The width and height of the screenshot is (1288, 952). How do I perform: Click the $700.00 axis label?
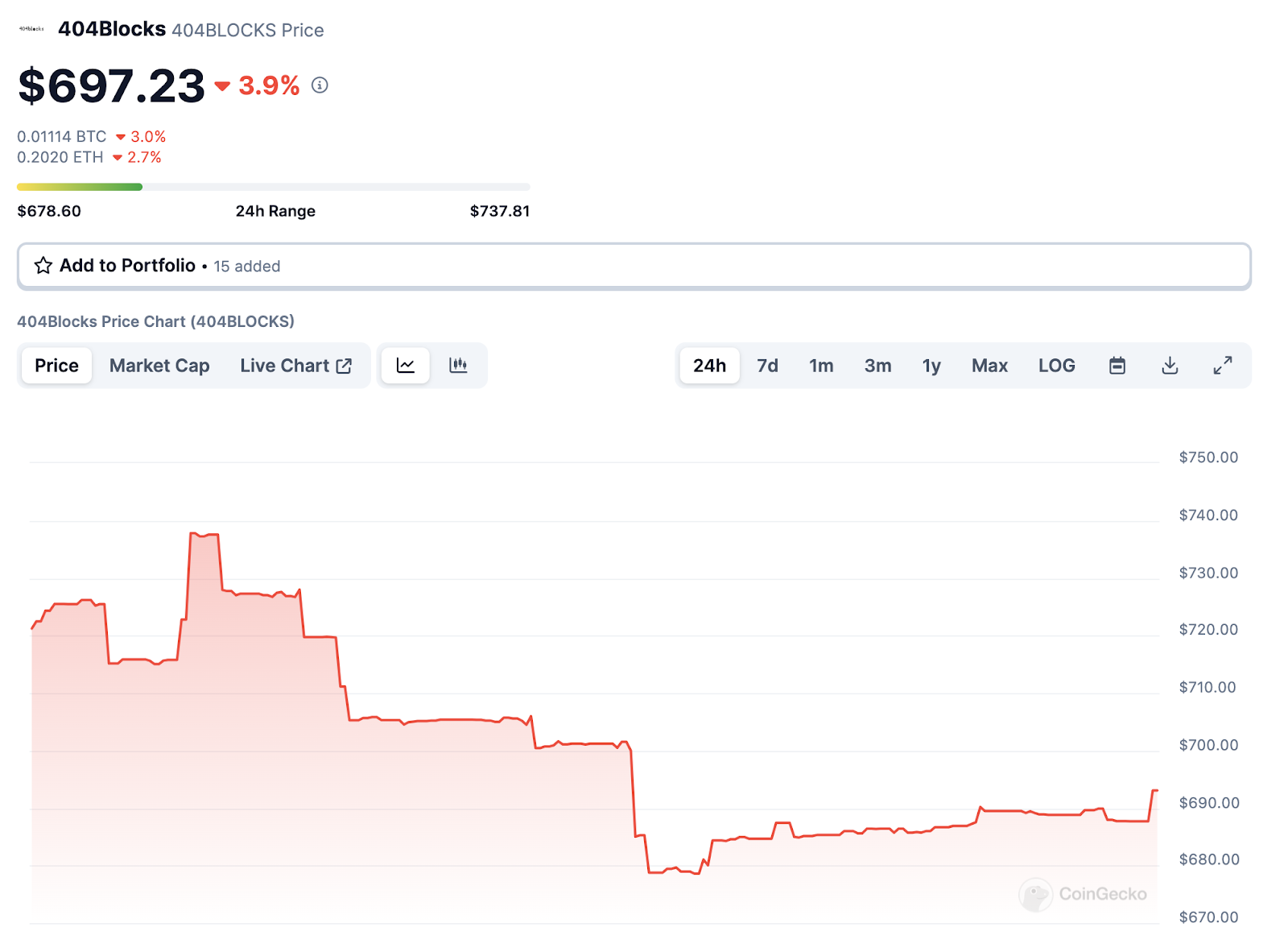point(1208,745)
